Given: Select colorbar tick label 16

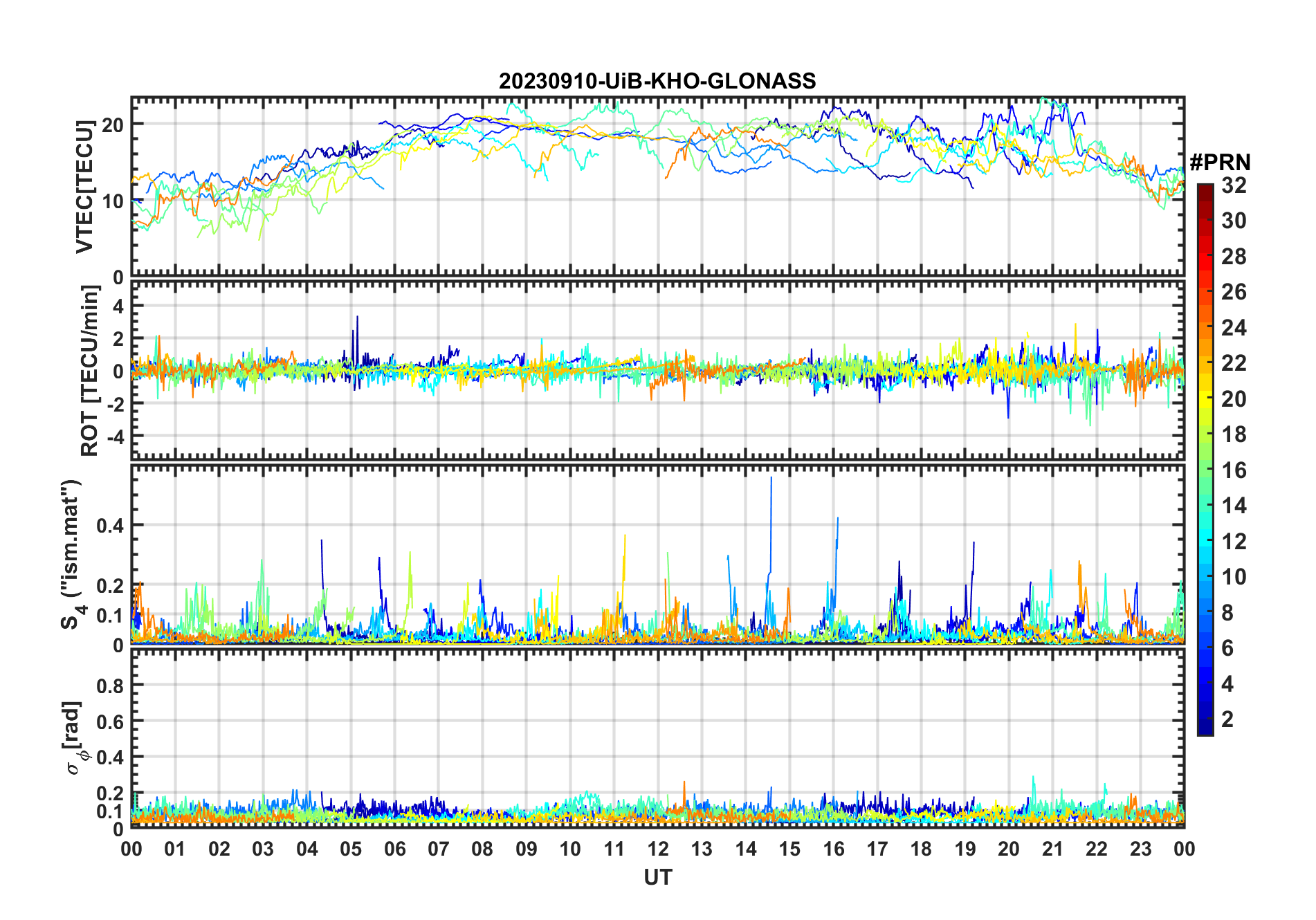Looking at the screenshot, I should (1234, 470).
